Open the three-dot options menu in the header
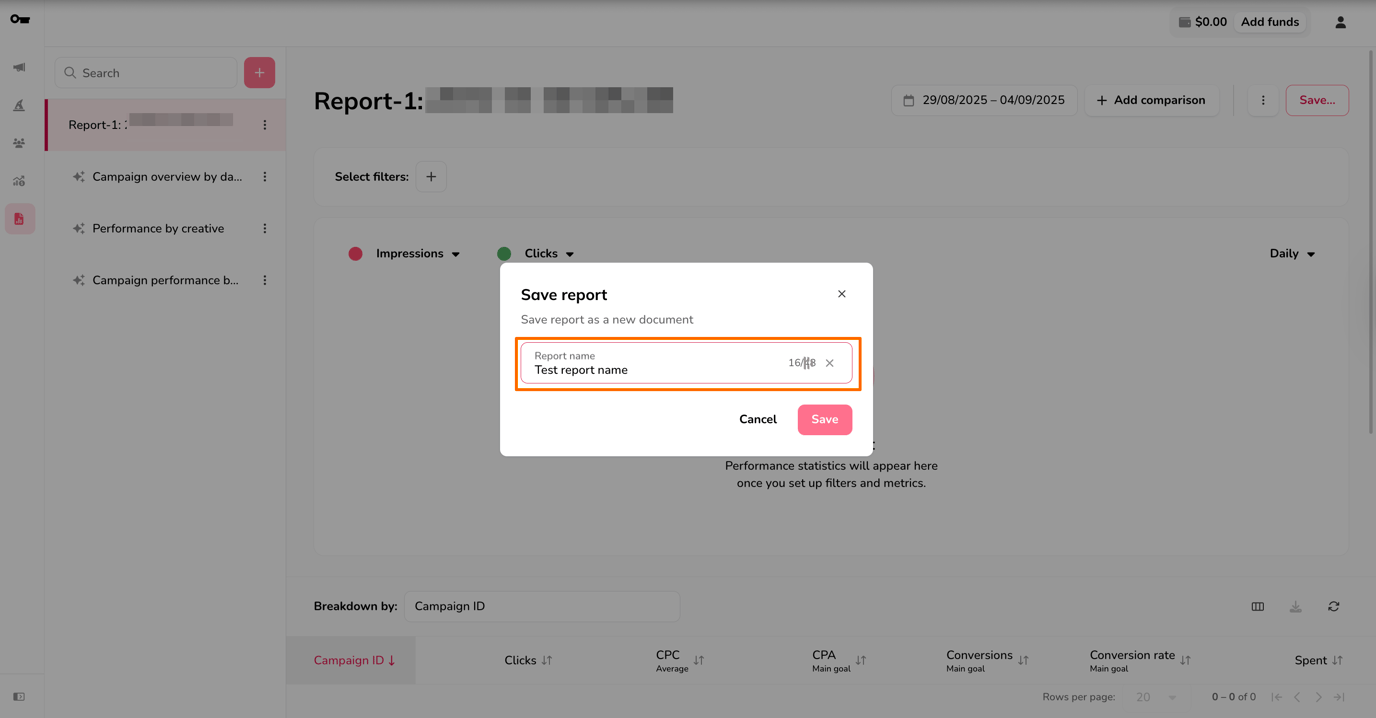 point(1262,100)
